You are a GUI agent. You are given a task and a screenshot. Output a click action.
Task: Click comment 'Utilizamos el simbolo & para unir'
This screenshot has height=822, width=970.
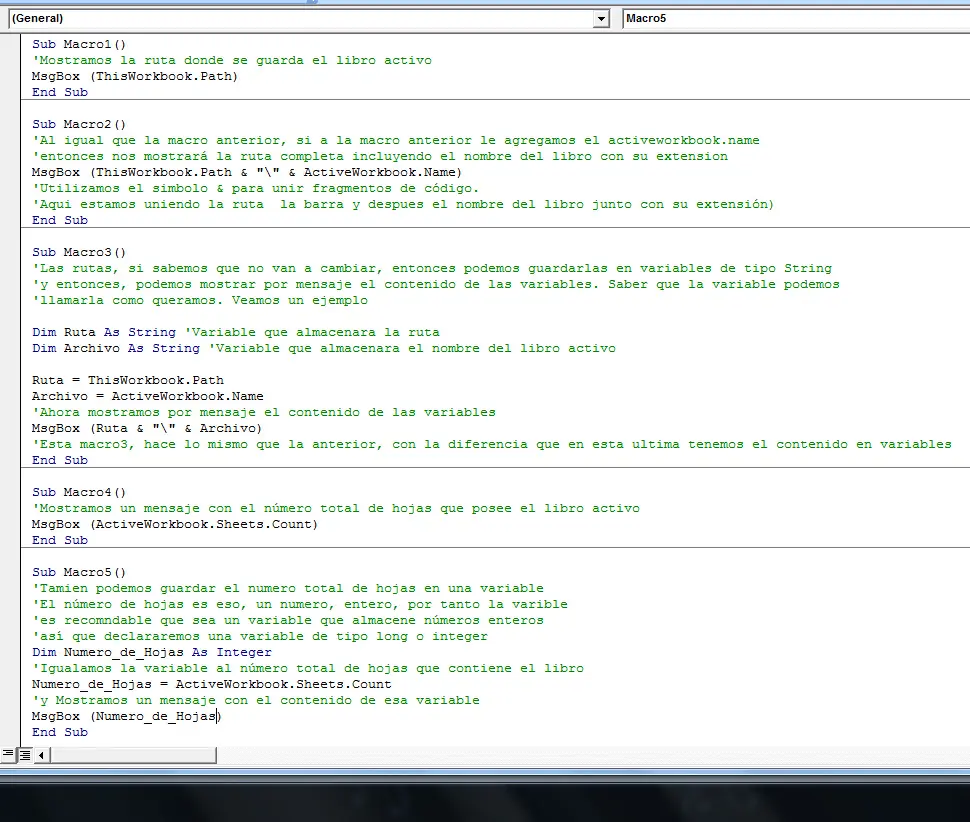(x=255, y=189)
